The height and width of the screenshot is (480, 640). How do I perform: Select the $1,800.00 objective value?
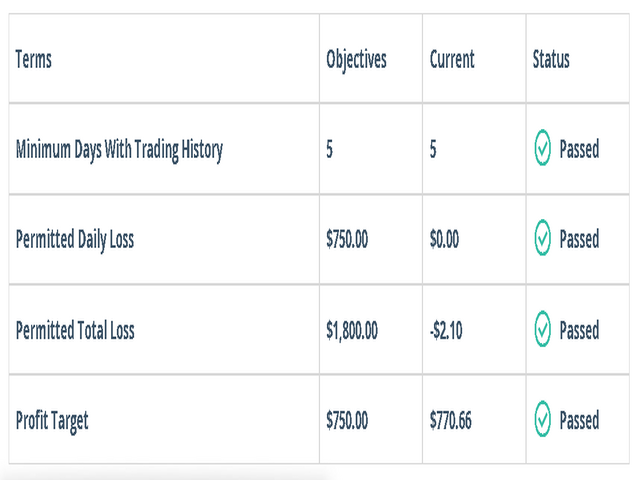352,330
